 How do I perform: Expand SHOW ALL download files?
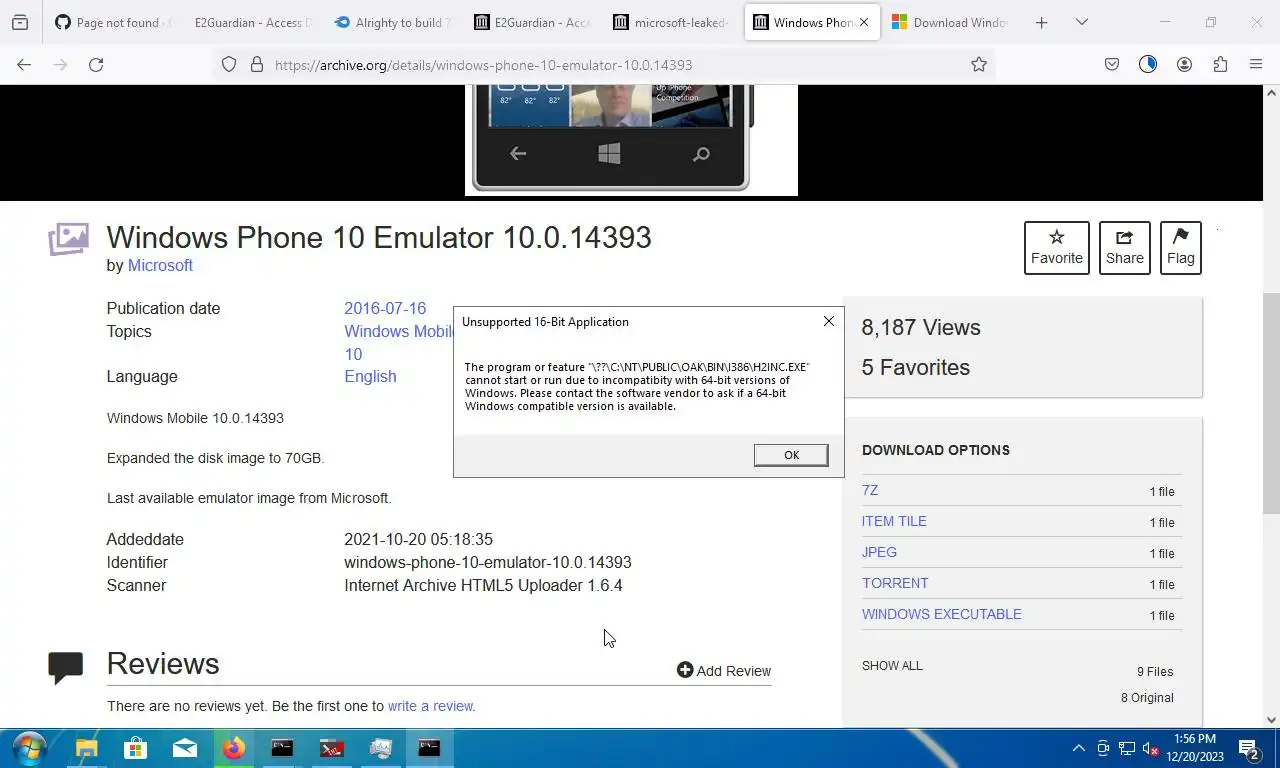tap(892, 665)
